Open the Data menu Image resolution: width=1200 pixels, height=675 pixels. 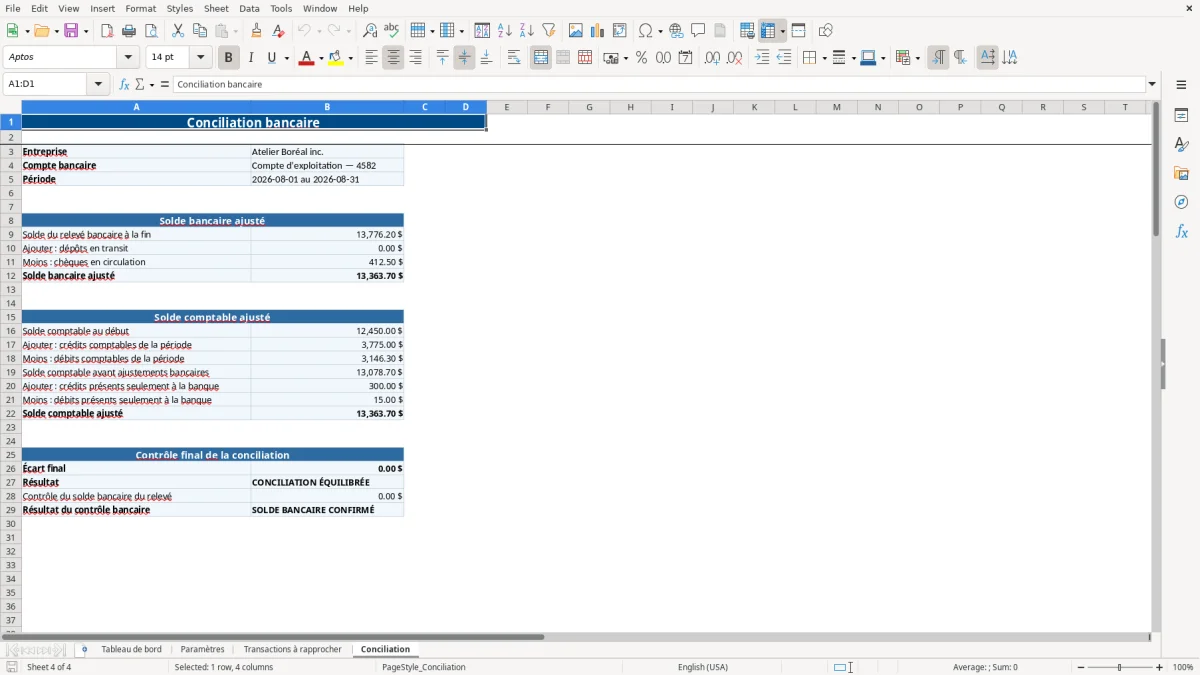tap(249, 8)
